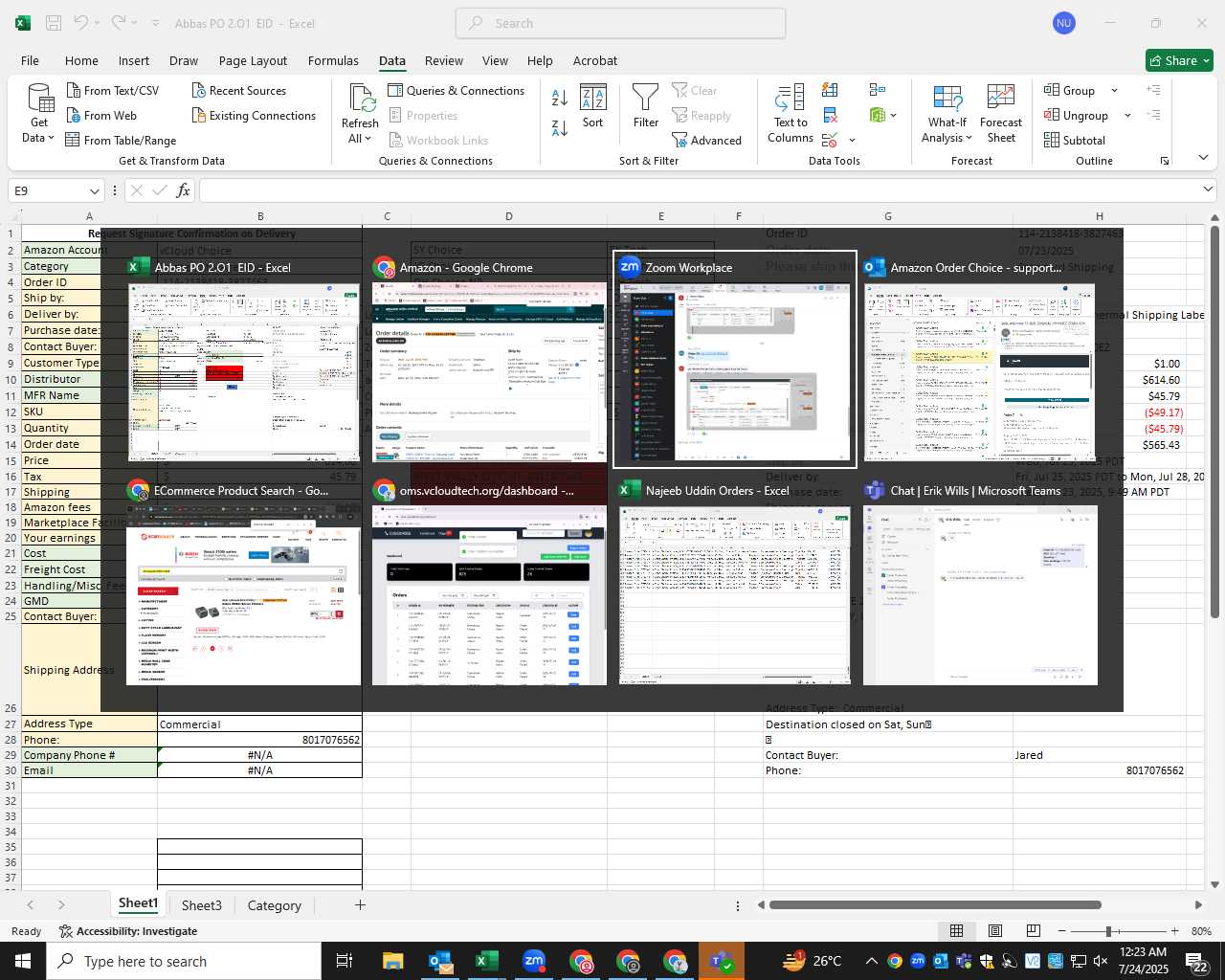Image resolution: width=1225 pixels, height=980 pixels.
Task: Switch to Page Break Preview
Action: (x=1034, y=931)
